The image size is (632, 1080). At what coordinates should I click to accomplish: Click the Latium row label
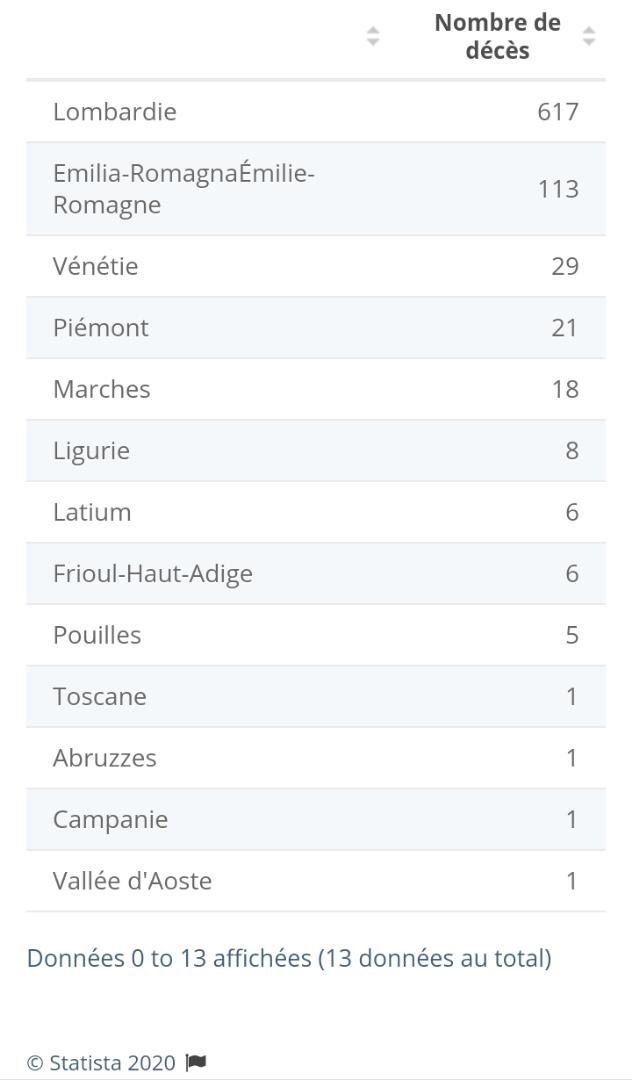click(x=92, y=512)
